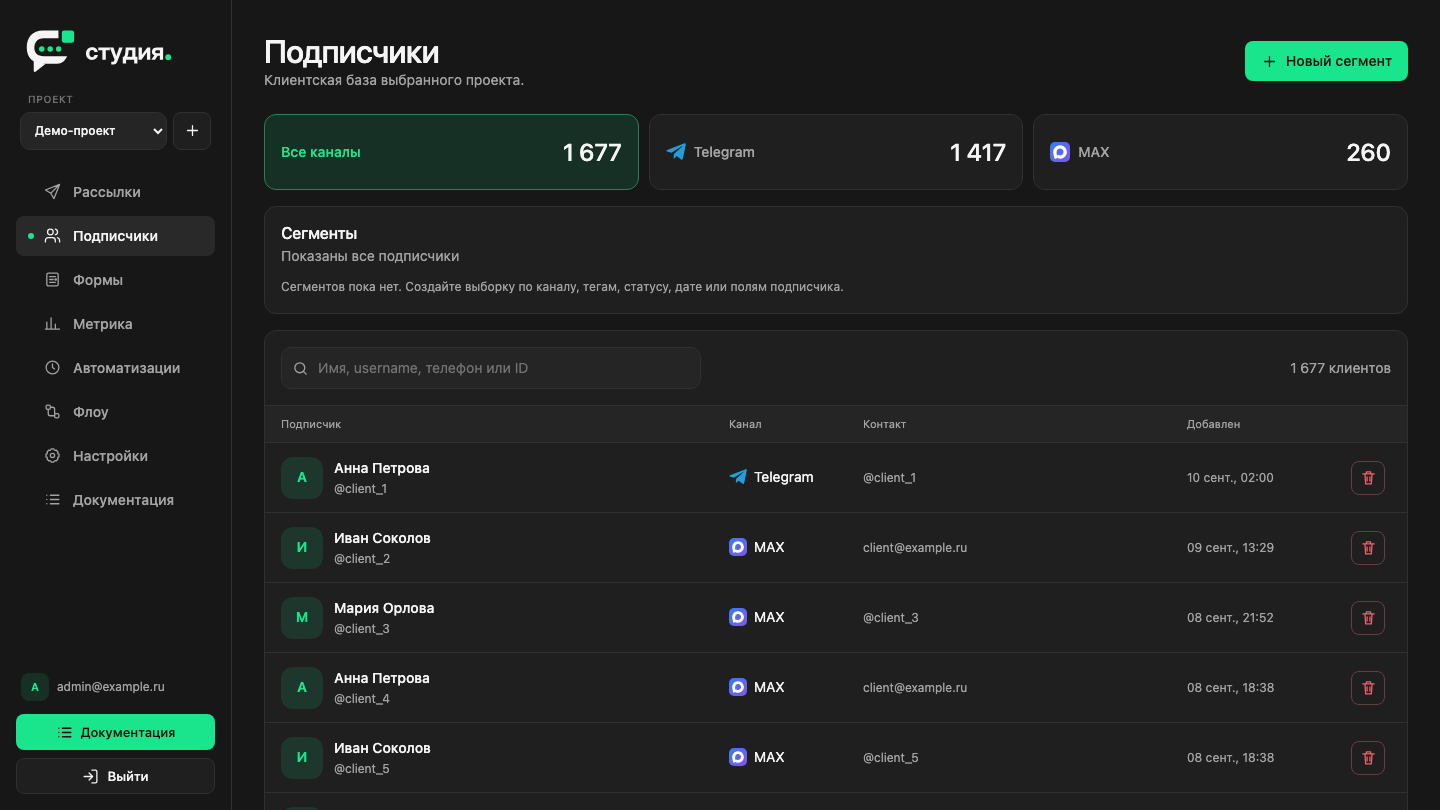Click the Сегменты panel heading

click(x=319, y=233)
